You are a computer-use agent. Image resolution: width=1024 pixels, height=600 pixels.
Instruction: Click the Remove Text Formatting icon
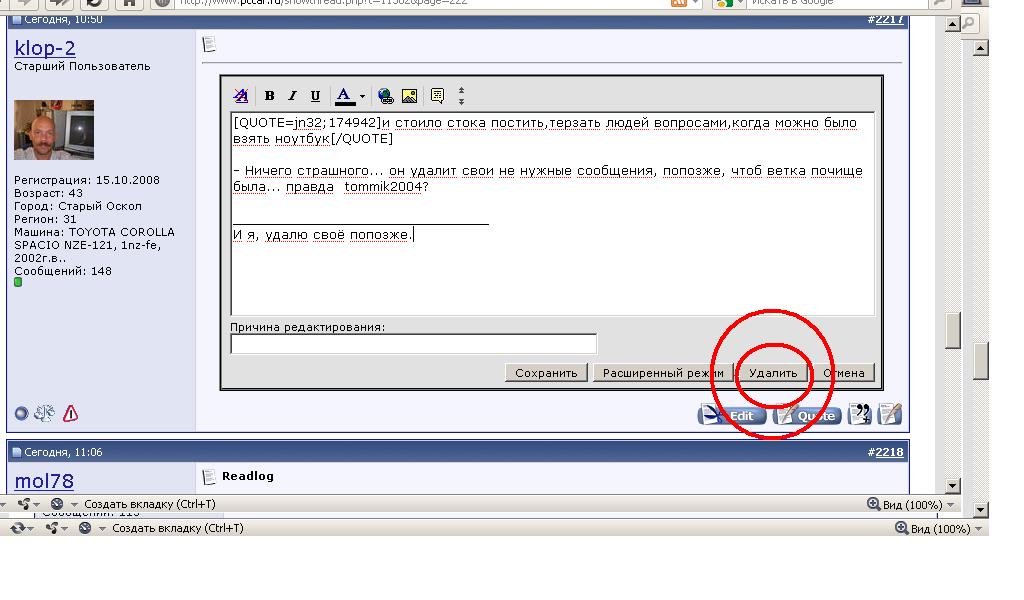click(x=241, y=96)
